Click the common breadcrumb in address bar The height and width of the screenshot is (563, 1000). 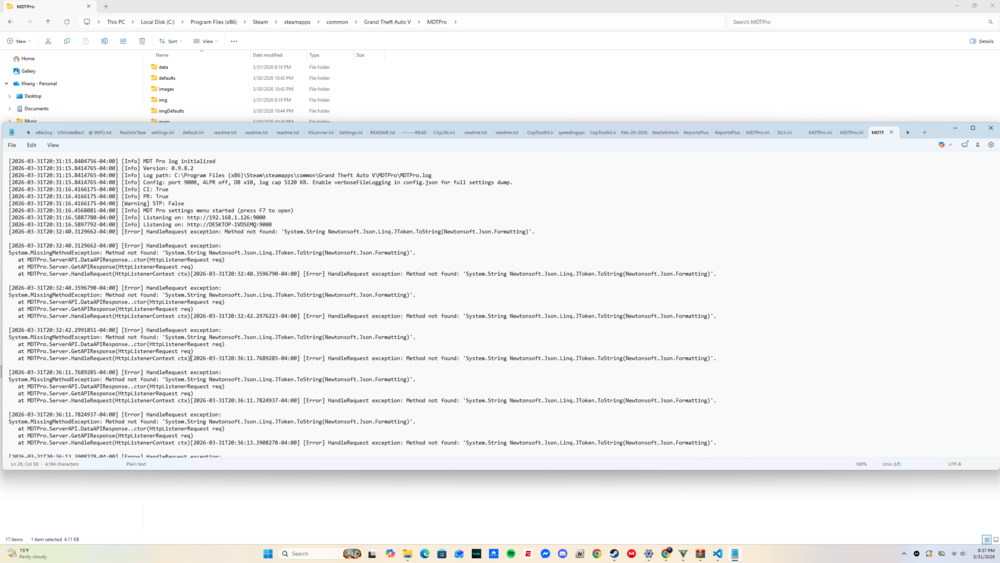[x=337, y=22]
